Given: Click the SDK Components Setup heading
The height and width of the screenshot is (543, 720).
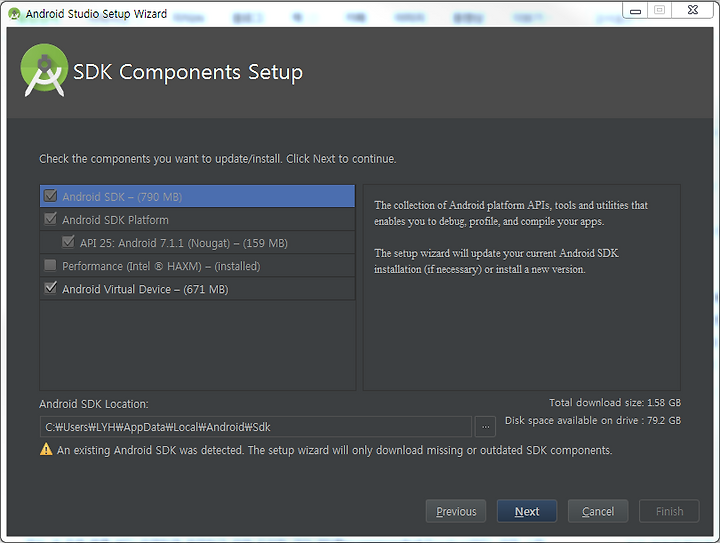Looking at the screenshot, I should coord(188,72).
